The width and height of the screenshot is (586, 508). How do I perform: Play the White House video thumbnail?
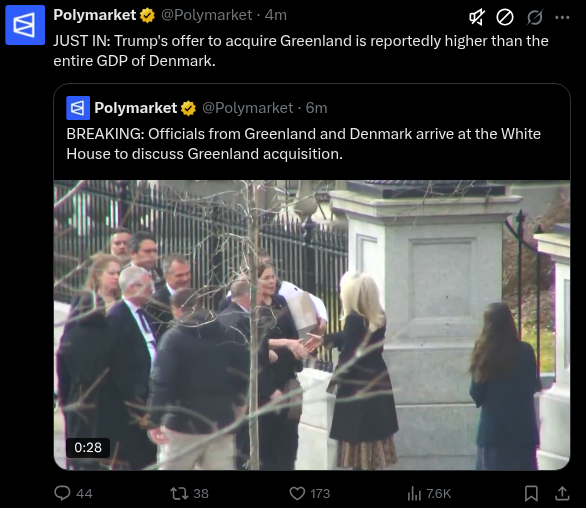(x=312, y=325)
